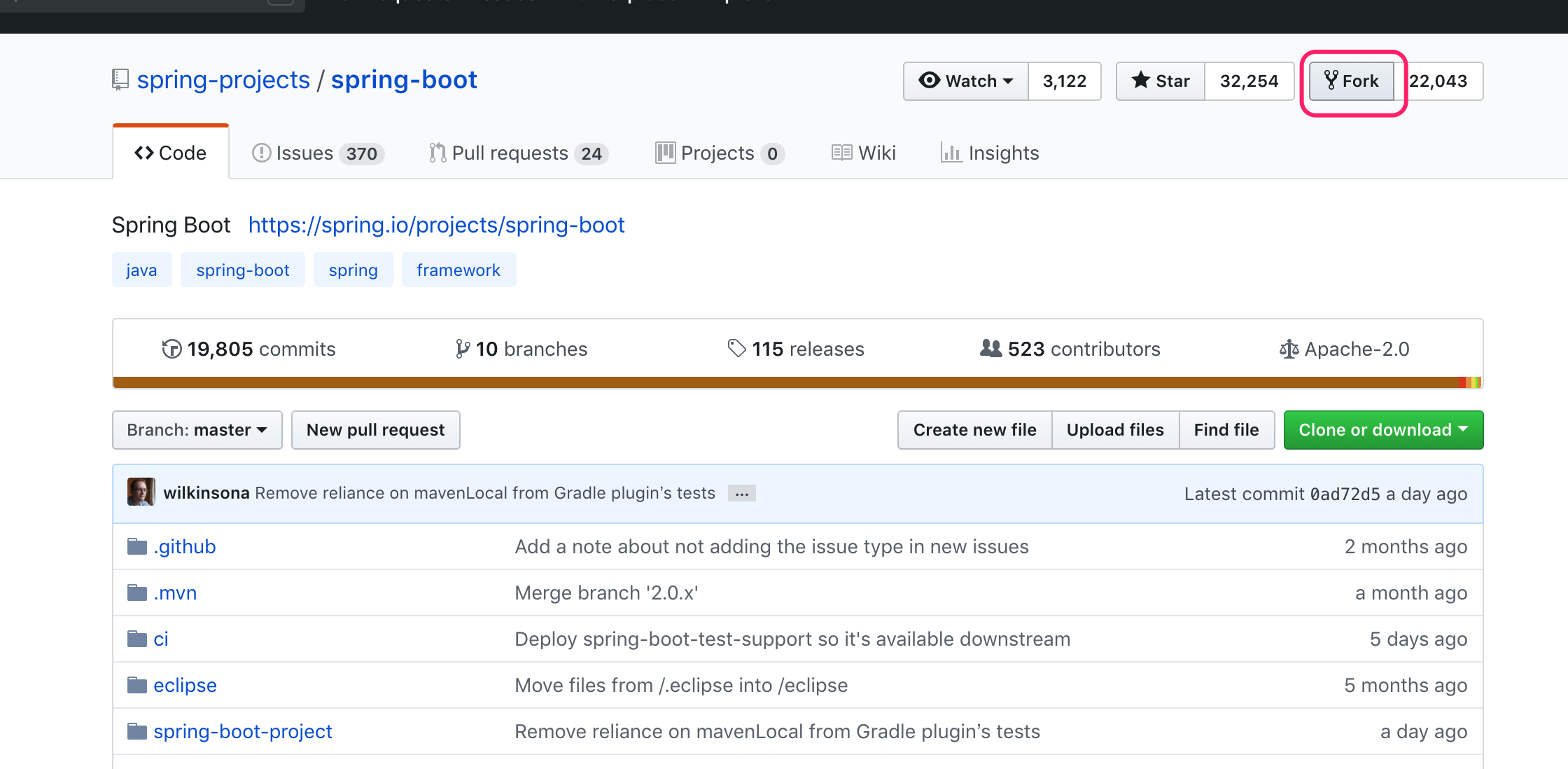
Task: Open latest commit hash 0ad72d5
Action: click(x=1345, y=494)
